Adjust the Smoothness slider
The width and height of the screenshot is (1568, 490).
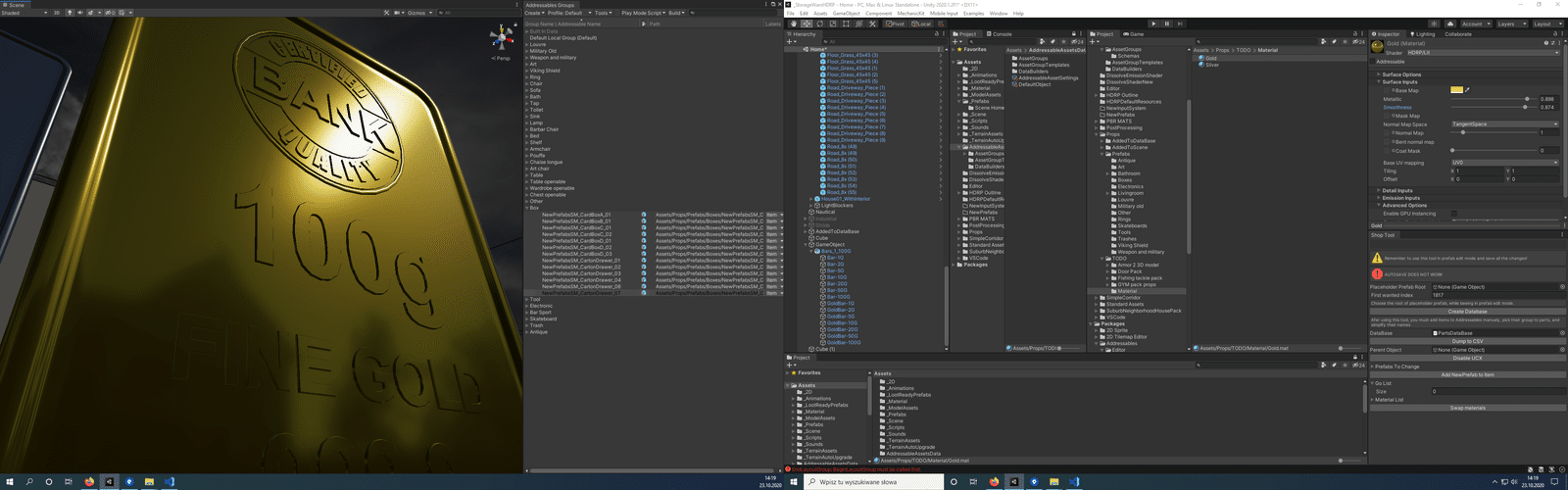pyautogui.click(x=1493, y=107)
